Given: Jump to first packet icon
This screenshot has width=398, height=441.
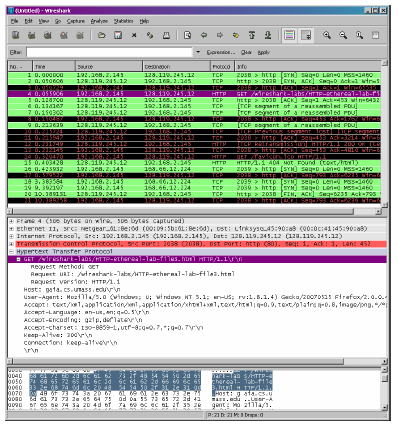Looking at the screenshot, I should [x=252, y=35].
